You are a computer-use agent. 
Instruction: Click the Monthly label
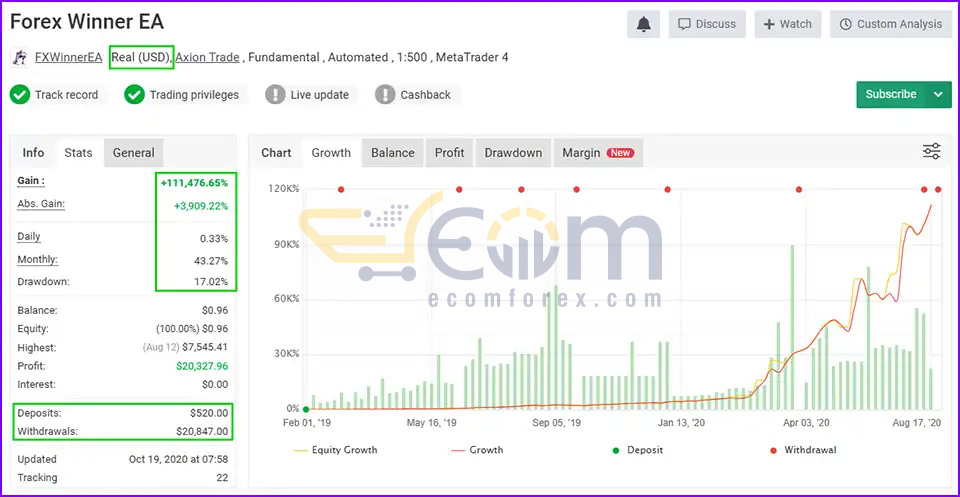point(37,260)
